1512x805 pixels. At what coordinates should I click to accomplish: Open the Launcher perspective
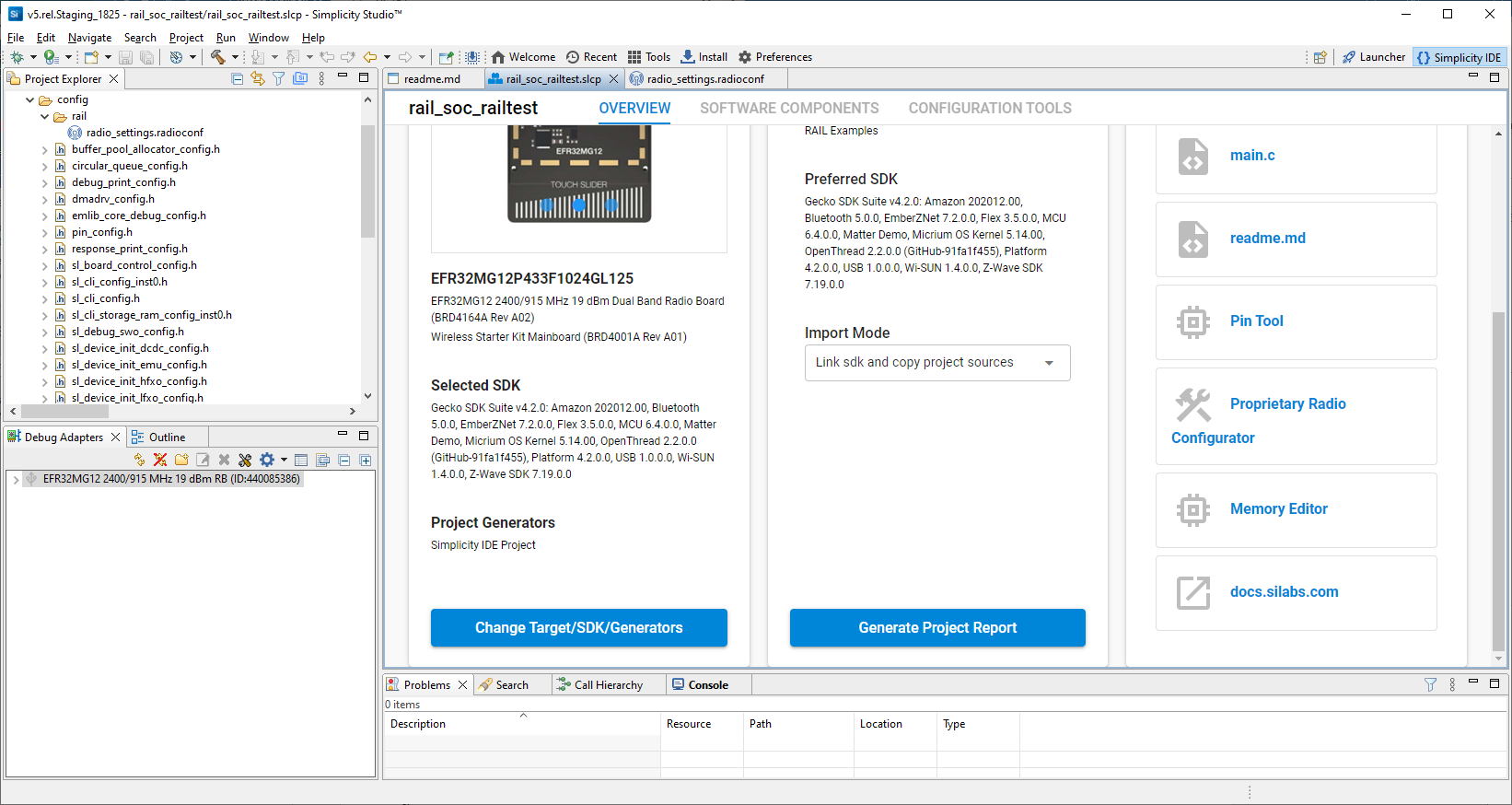[1373, 57]
